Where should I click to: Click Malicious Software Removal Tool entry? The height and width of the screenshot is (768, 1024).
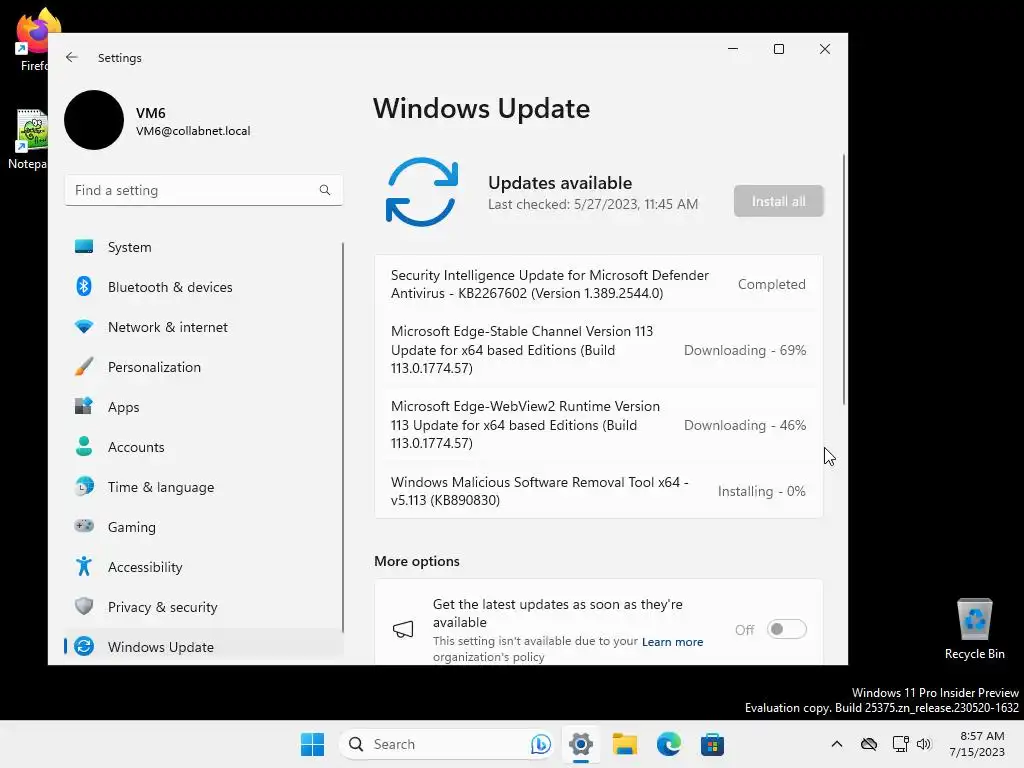(598, 490)
